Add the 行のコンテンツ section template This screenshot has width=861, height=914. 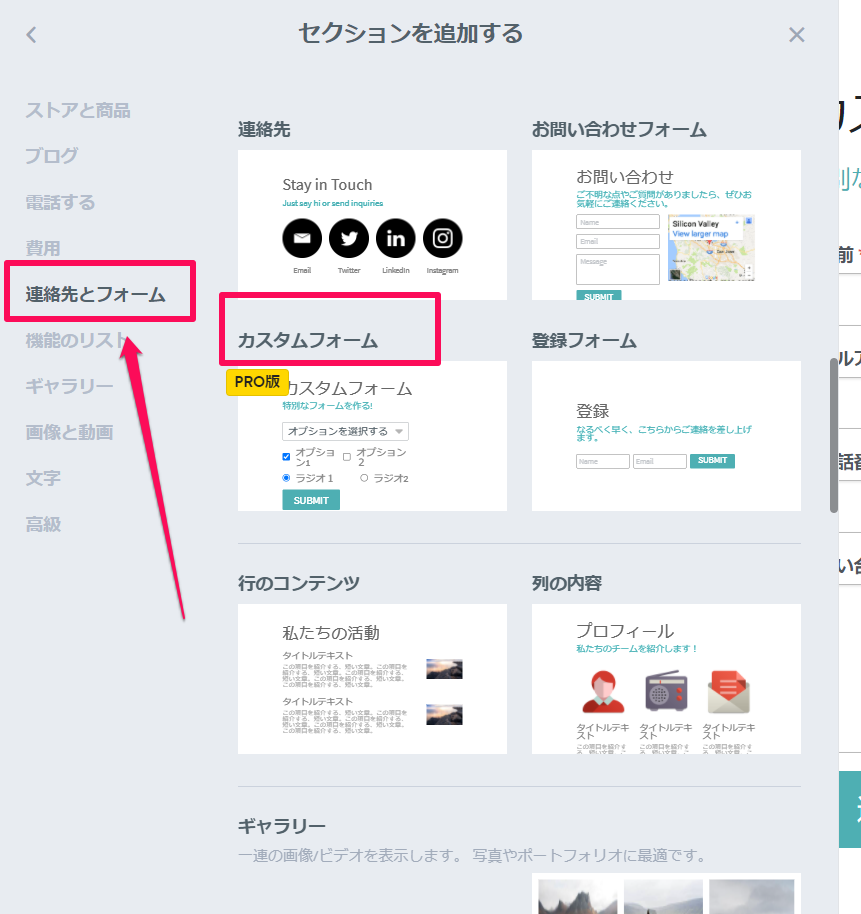[x=372, y=679]
